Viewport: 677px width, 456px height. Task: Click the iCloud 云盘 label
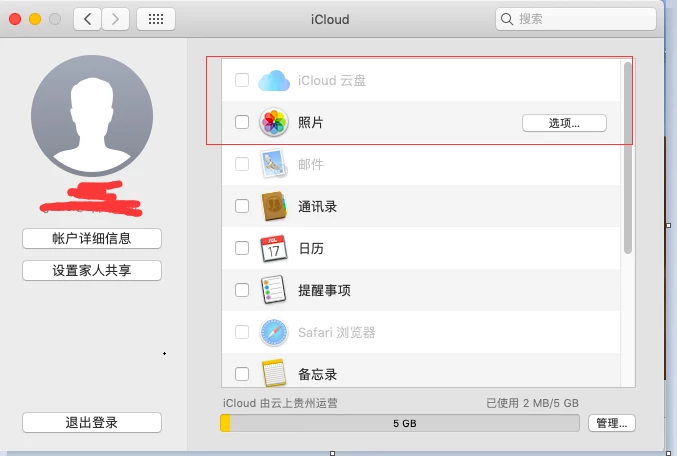point(332,80)
